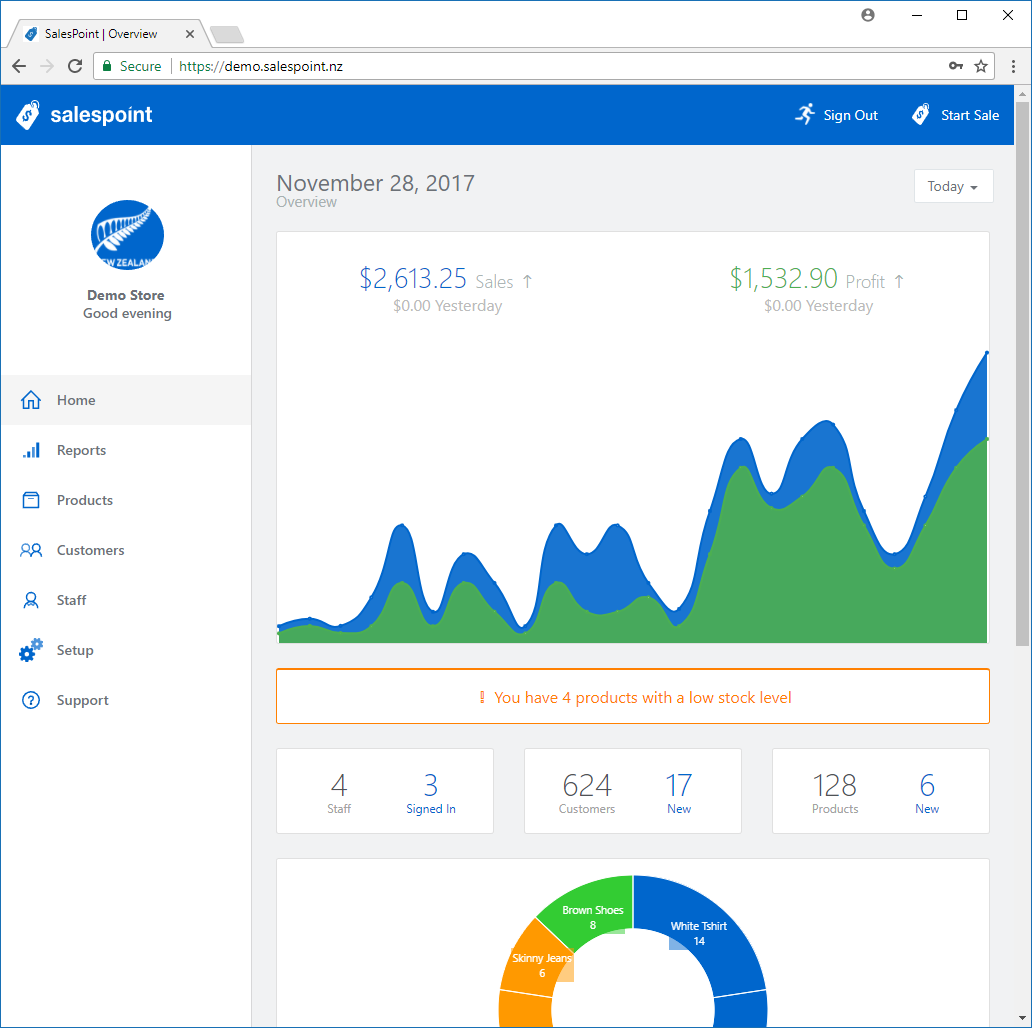Click the 17 New customers link
This screenshot has width=1032, height=1028.
(x=679, y=792)
